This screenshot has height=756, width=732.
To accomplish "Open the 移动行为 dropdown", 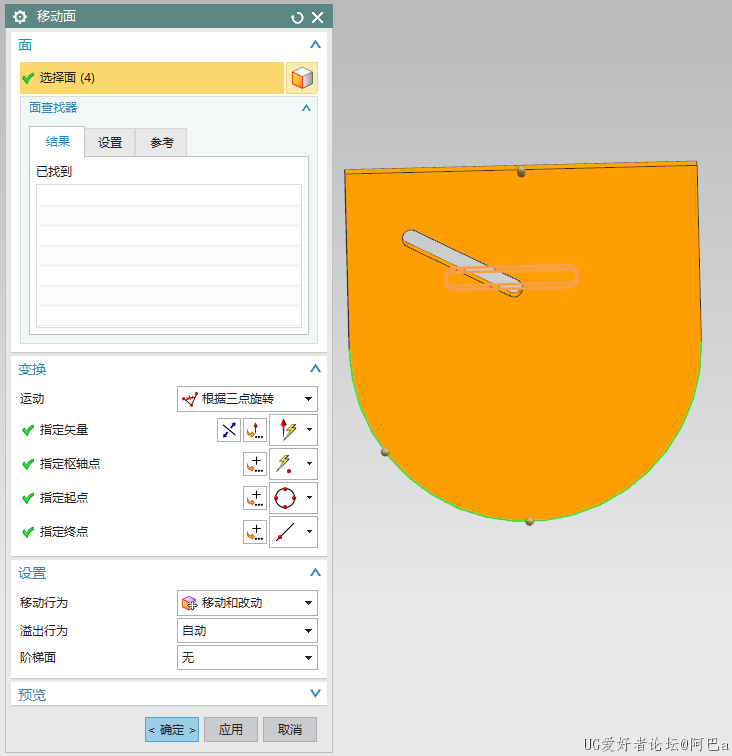I will [247, 603].
